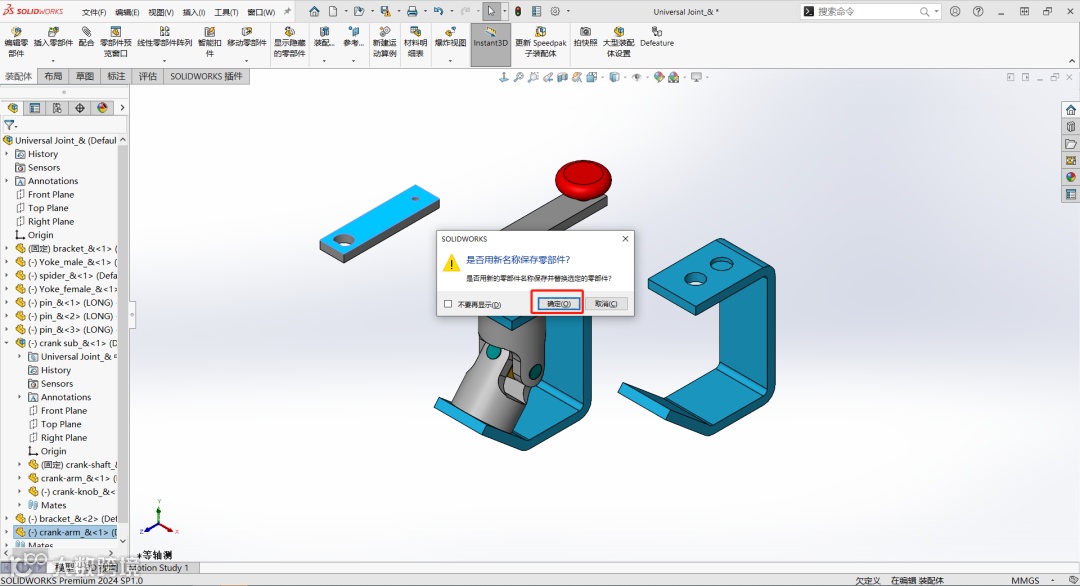
Task: Open 大型装配体设置 large assembly settings
Action: [x=619, y=43]
